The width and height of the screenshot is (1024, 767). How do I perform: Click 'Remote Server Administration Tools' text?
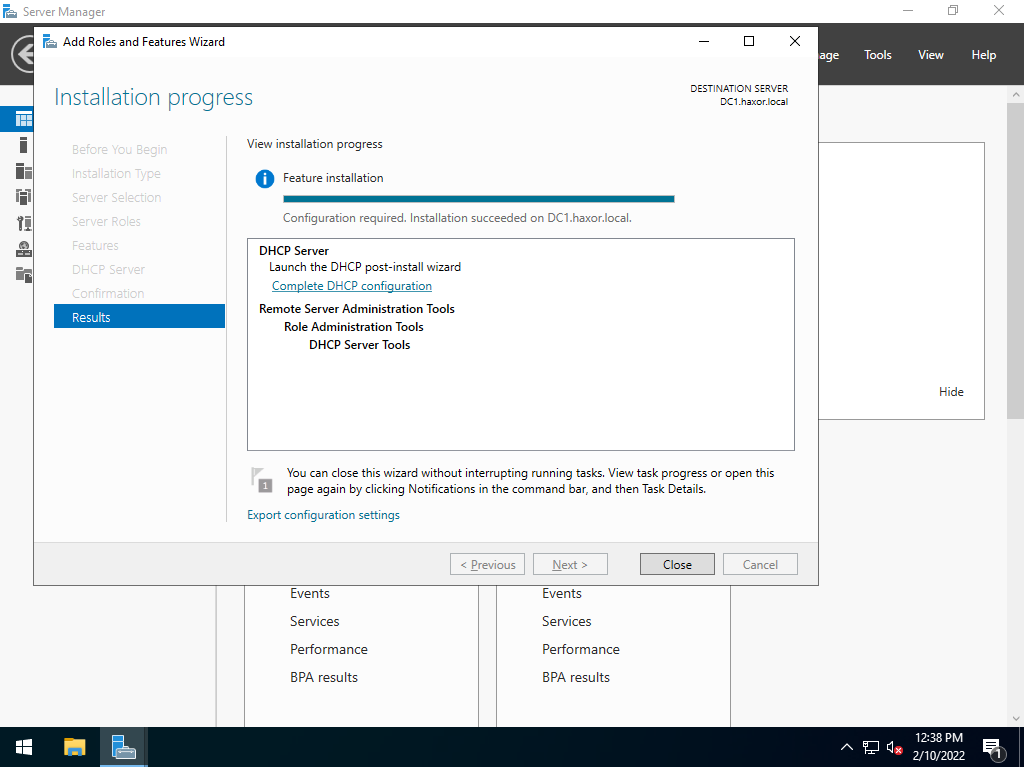(x=357, y=309)
